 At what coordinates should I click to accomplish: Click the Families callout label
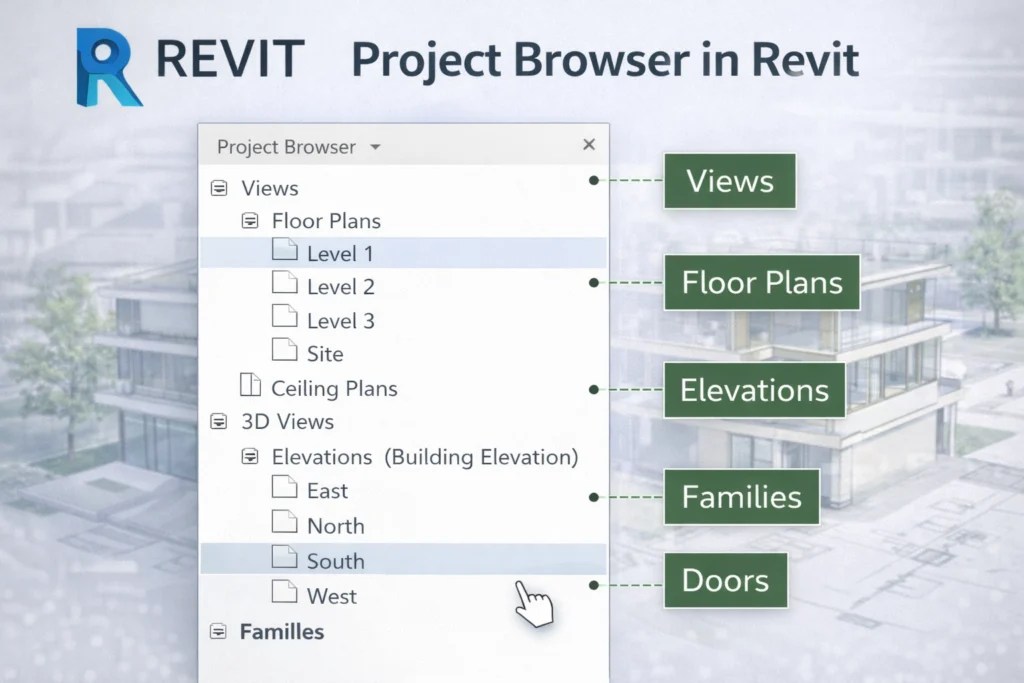coord(741,497)
